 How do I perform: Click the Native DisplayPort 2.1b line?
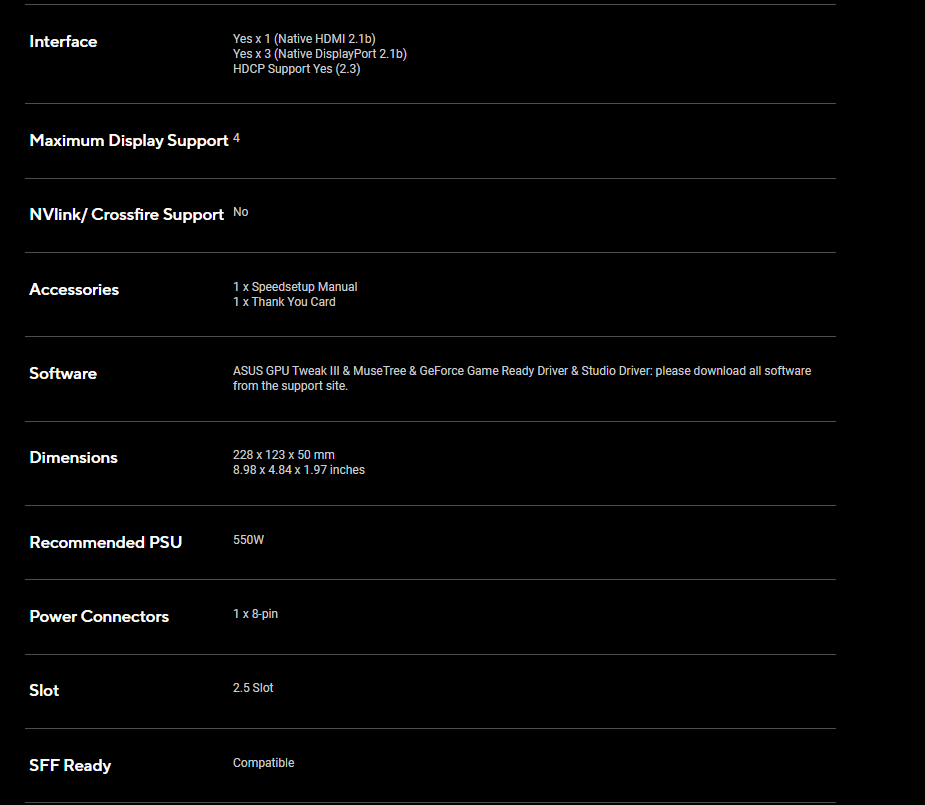point(319,54)
